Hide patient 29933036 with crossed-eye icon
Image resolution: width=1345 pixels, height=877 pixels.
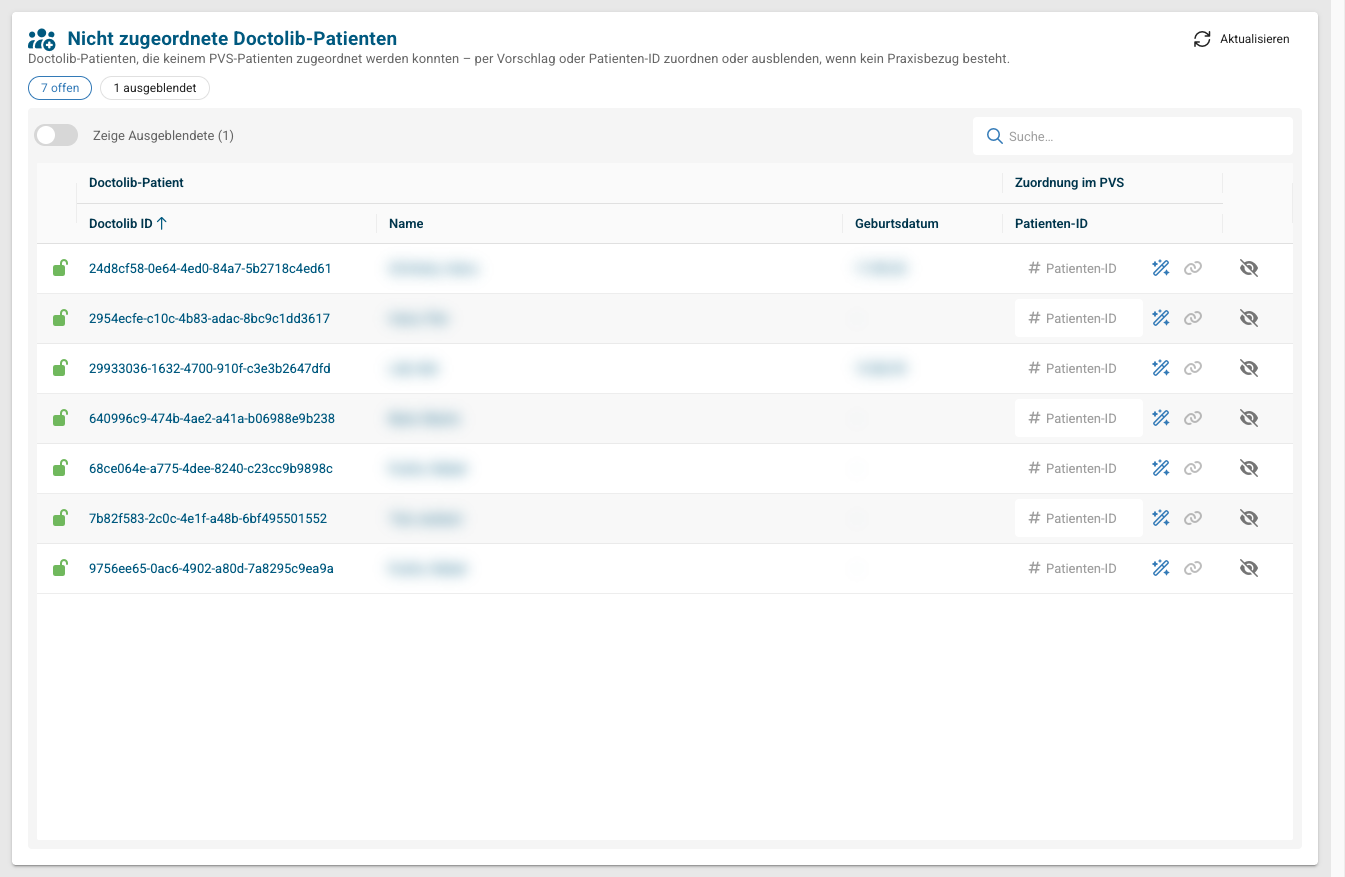tap(1248, 368)
